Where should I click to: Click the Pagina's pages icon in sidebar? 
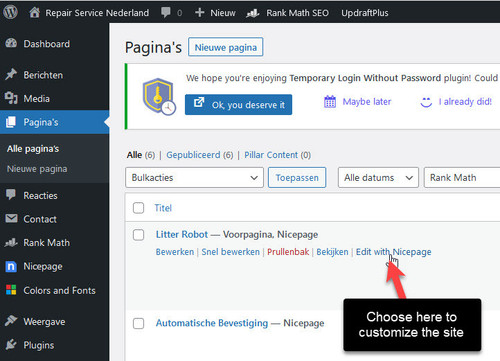11,122
